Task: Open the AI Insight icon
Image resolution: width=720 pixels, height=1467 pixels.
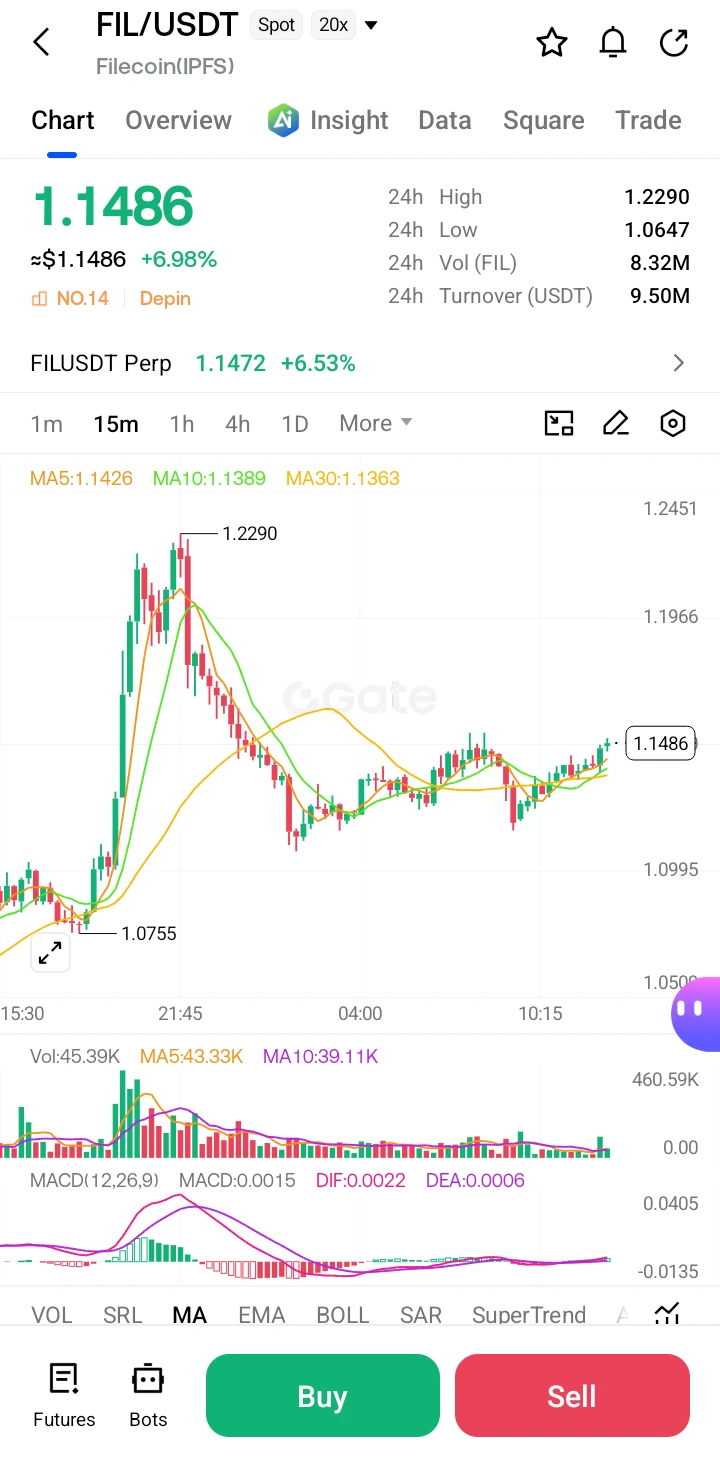Action: tap(284, 120)
